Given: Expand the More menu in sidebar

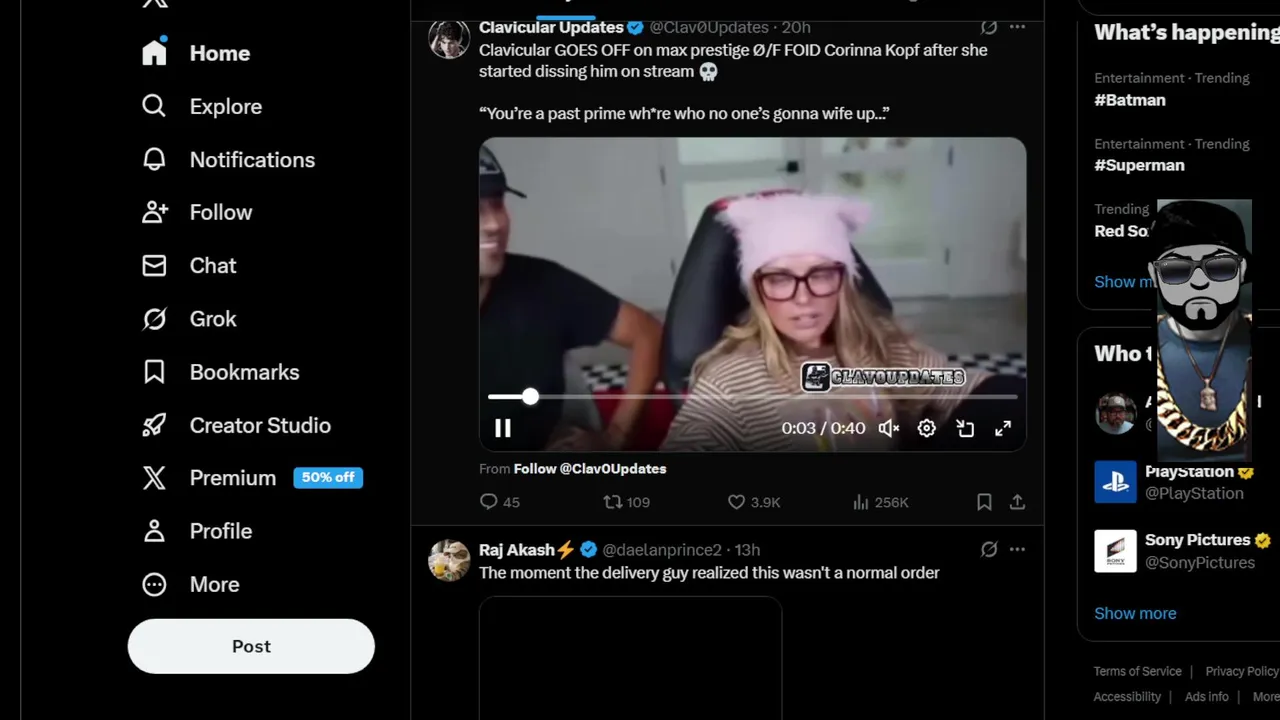Looking at the screenshot, I should tap(191, 584).
